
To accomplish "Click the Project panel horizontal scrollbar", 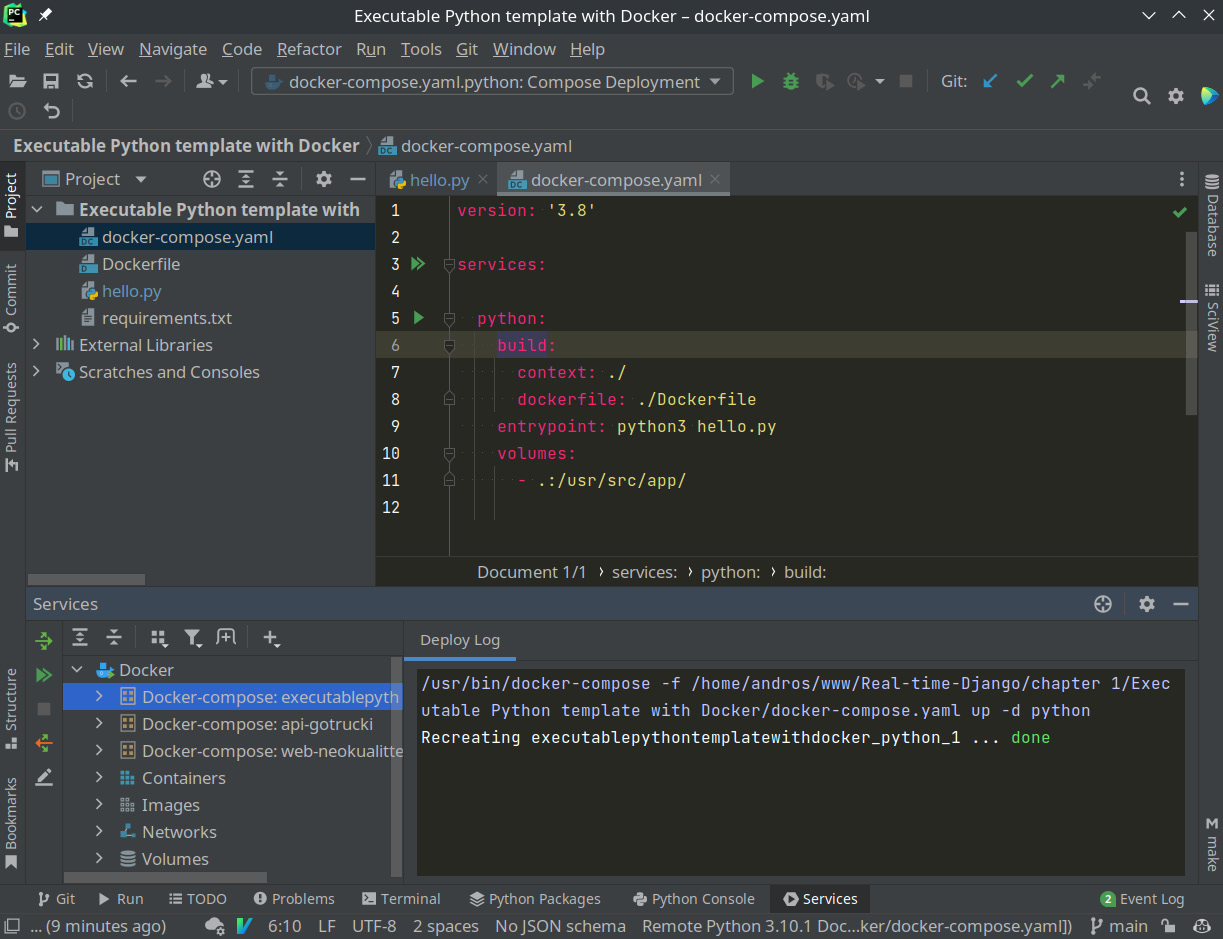I will point(86,579).
